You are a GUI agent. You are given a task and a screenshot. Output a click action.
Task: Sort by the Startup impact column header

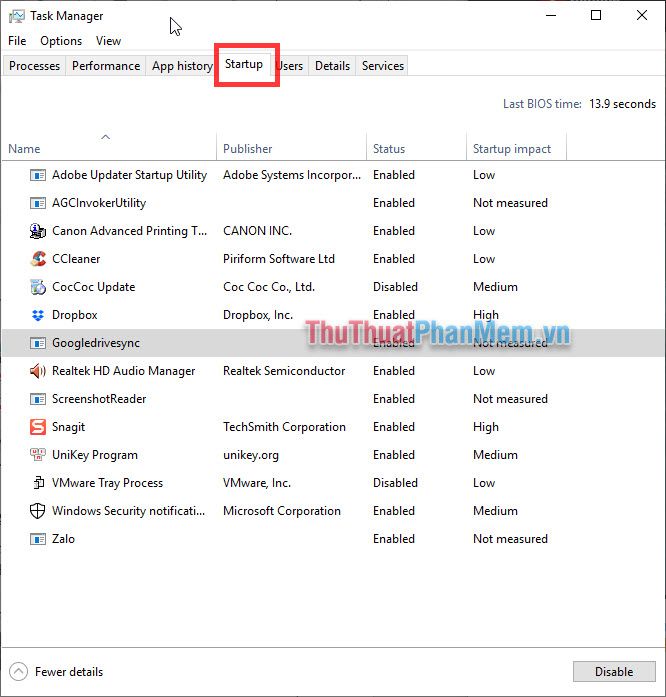(516, 146)
